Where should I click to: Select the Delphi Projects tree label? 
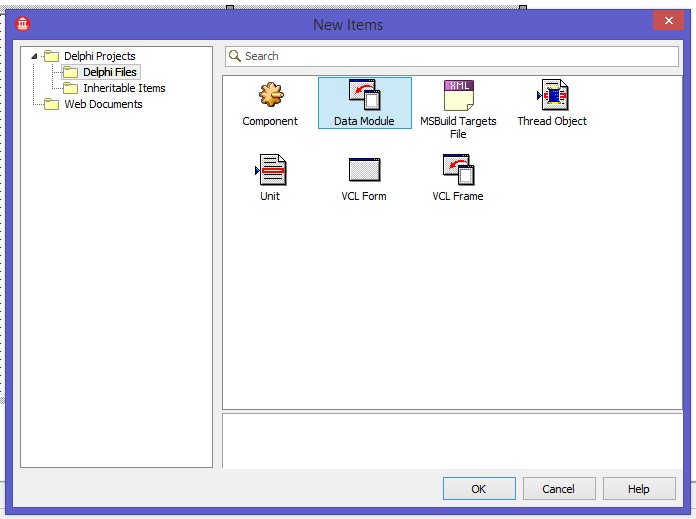100,56
